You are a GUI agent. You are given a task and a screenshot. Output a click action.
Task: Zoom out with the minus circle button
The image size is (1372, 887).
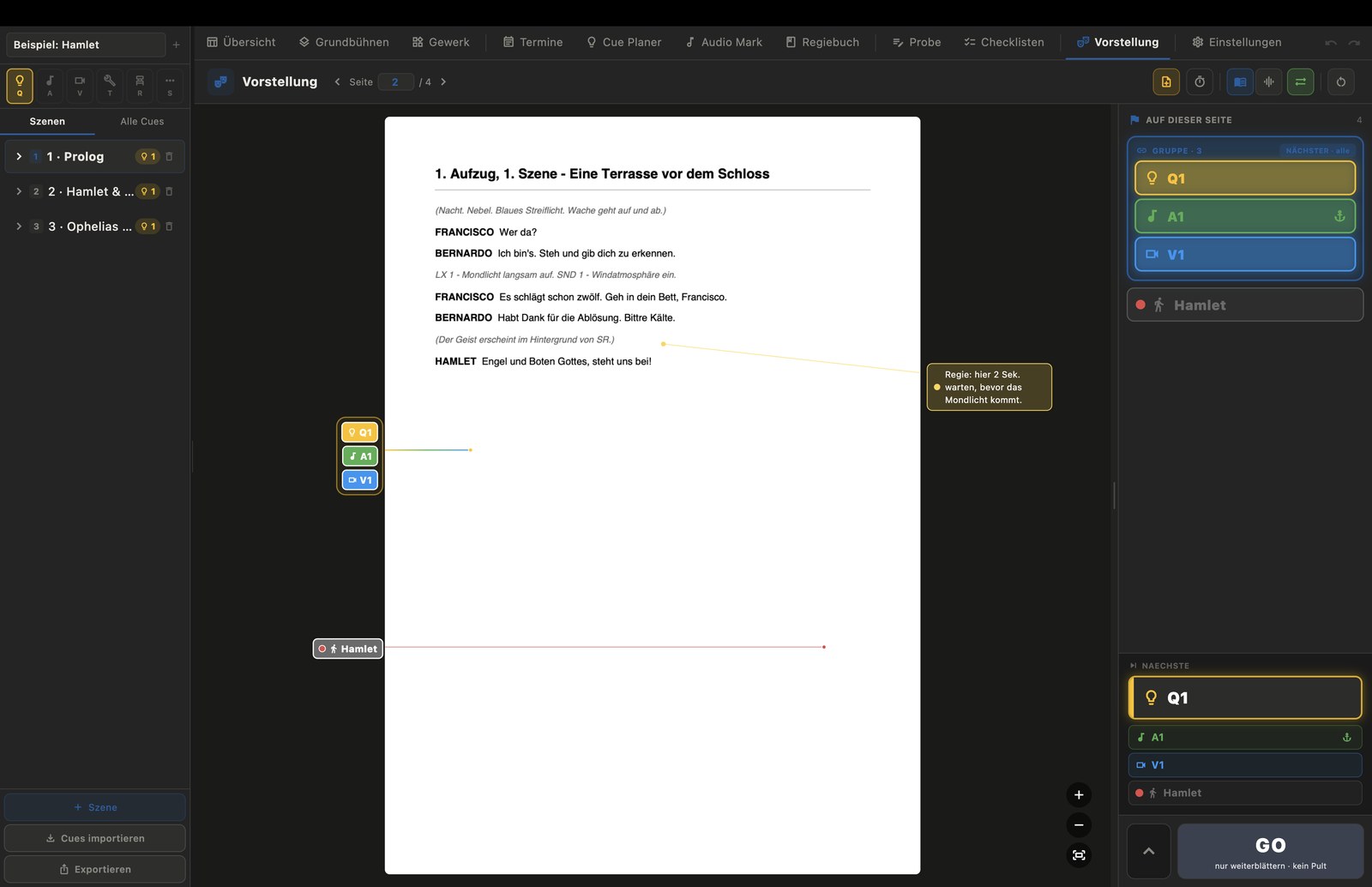(1079, 825)
